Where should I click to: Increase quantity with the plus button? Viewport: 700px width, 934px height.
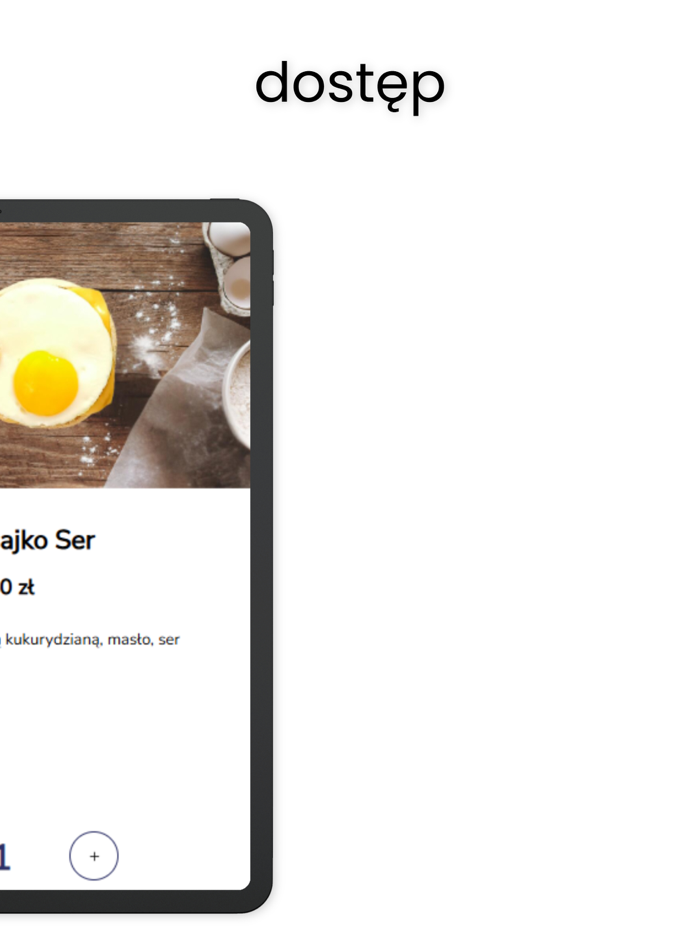(x=94, y=855)
